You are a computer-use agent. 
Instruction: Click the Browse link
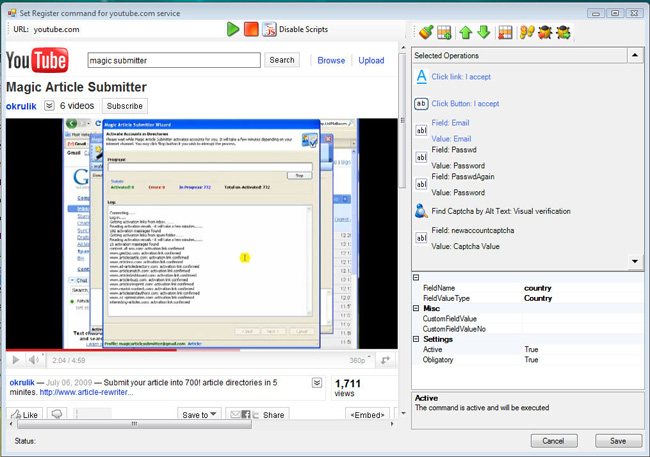pyautogui.click(x=331, y=61)
